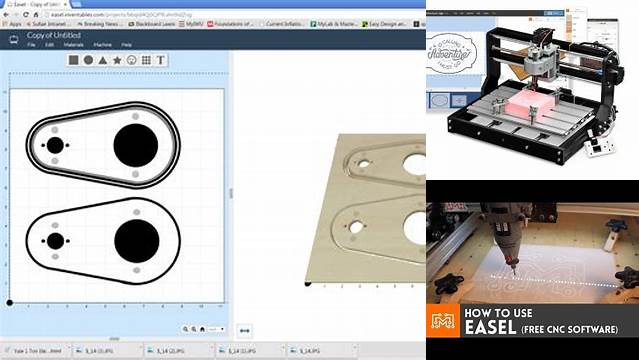Open the apps grid tool
The image size is (639, 360).
146,60
